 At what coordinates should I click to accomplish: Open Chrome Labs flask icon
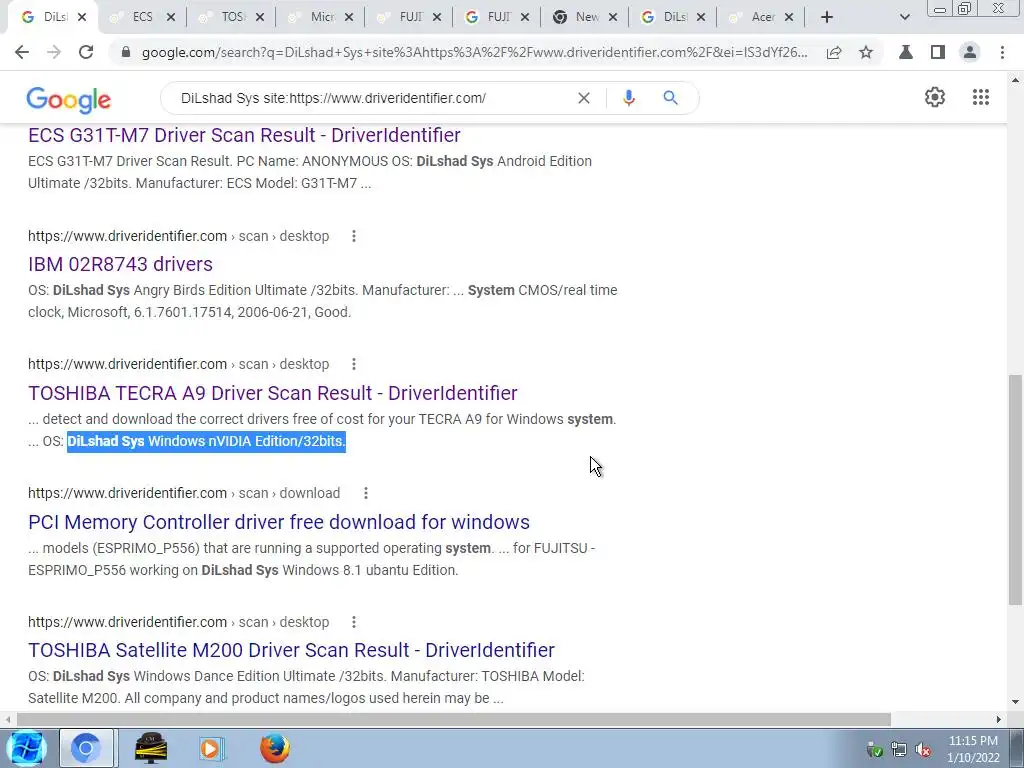[906, 52]
